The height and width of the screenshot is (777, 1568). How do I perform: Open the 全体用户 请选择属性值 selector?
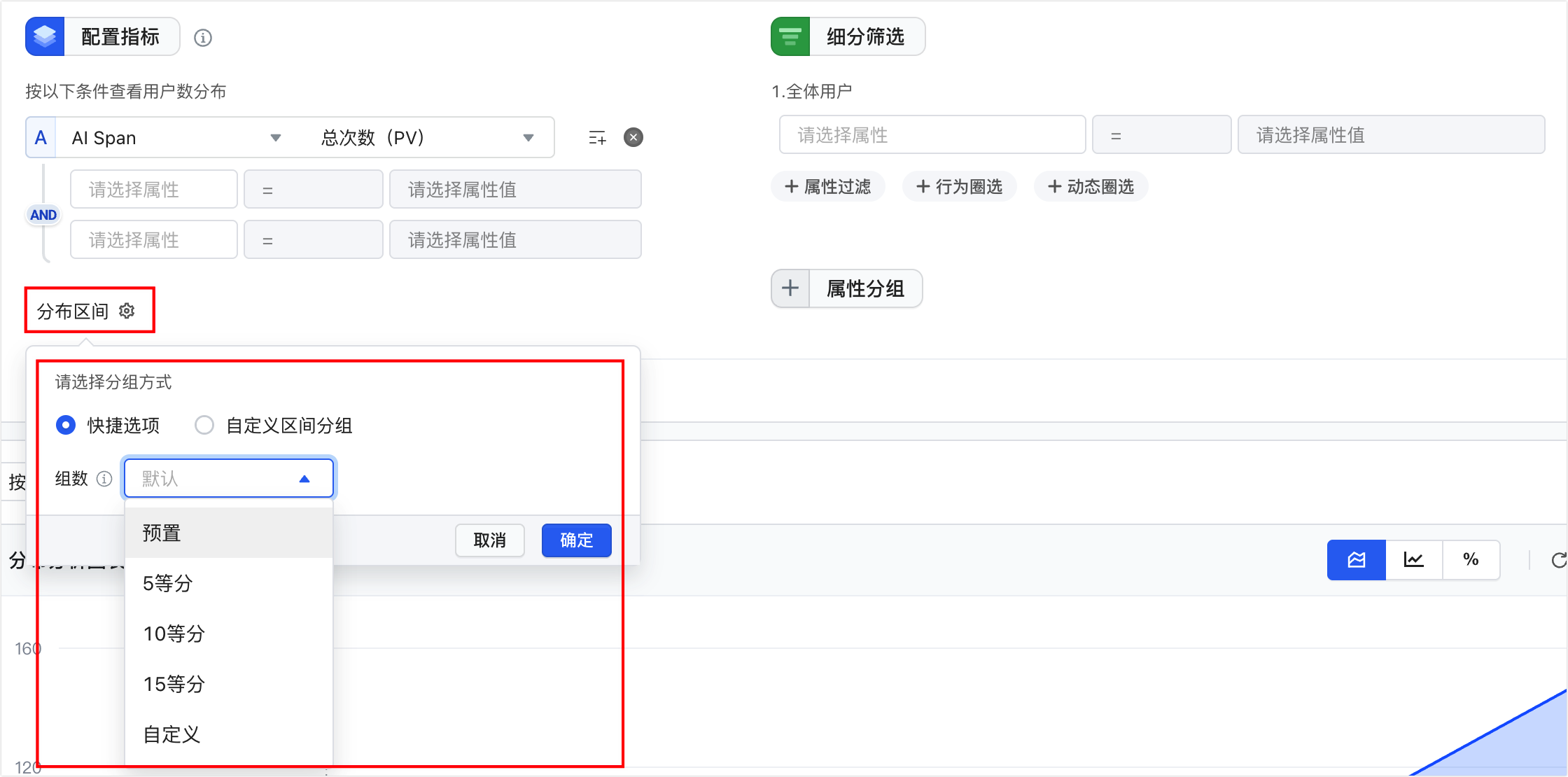(1392, 134)
